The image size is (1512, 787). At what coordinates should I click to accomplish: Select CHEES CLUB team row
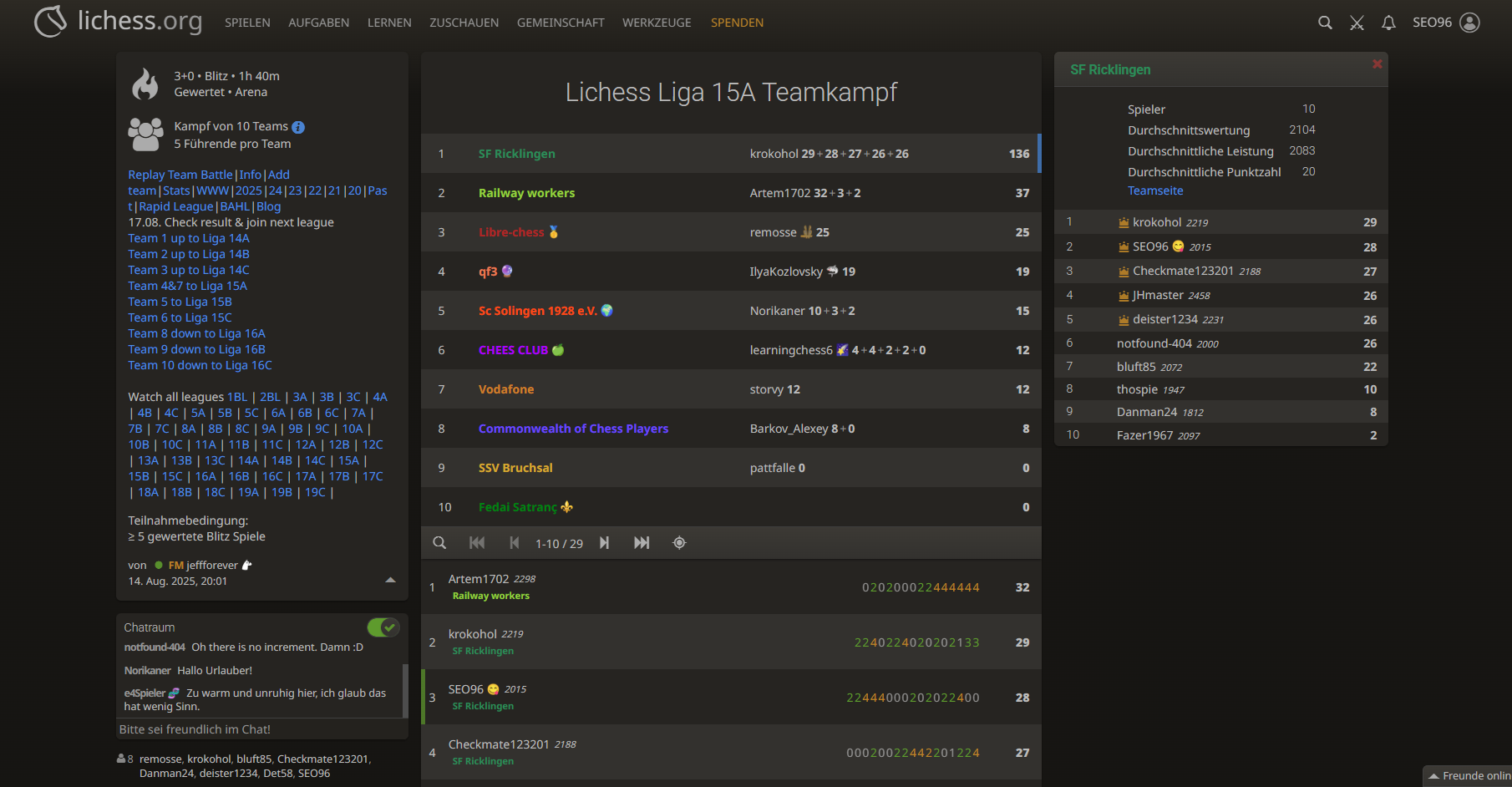click(731, 350)
